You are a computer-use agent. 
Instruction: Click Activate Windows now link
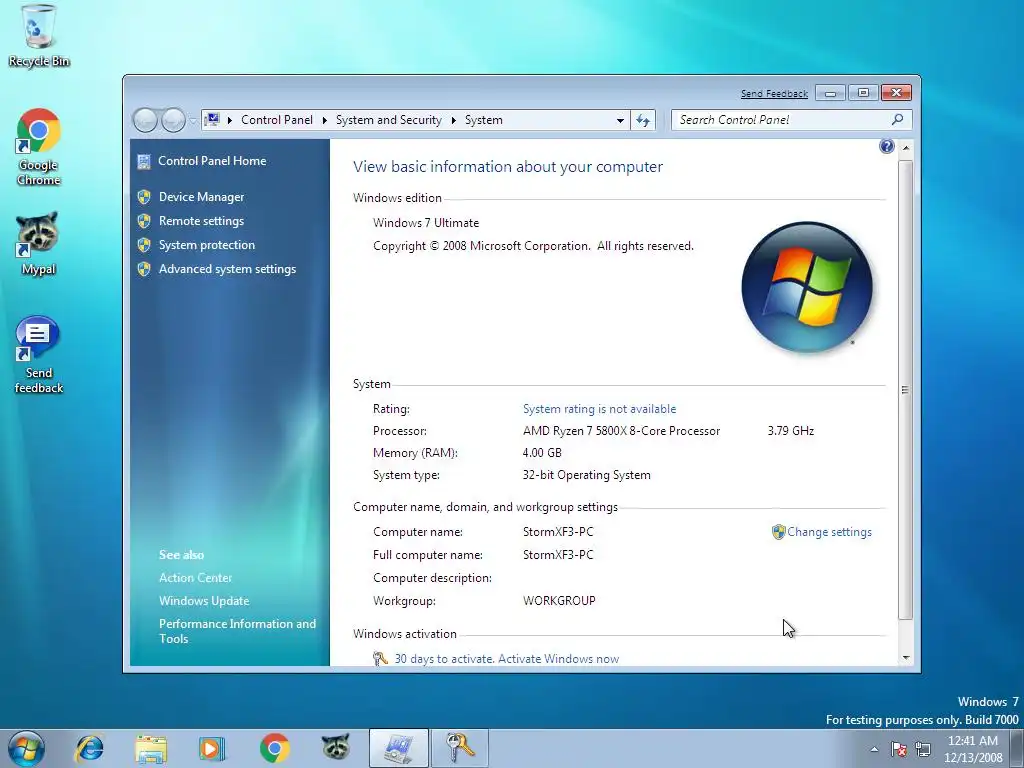558,659
